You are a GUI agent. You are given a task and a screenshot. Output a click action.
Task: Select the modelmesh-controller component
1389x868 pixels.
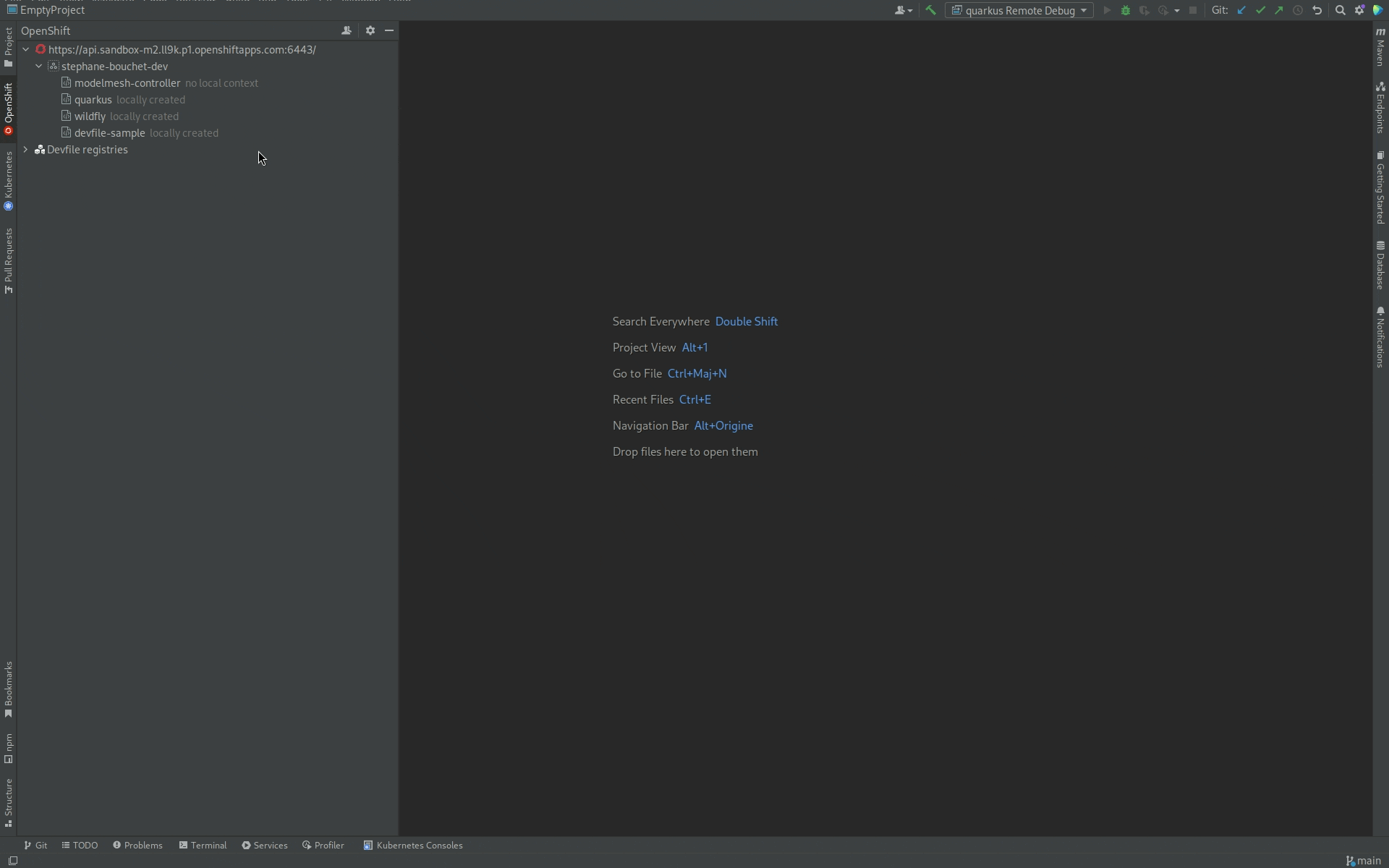pyautogui.click(x=127, y=83)
